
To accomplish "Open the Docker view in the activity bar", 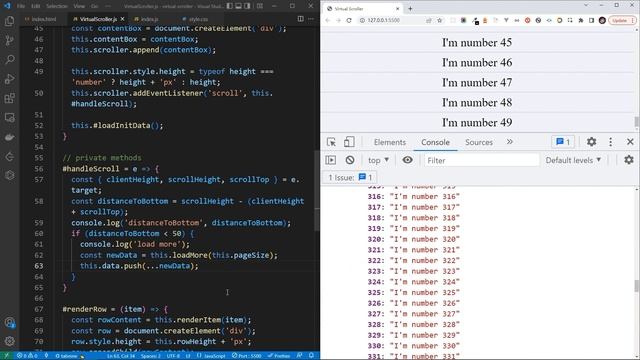I will pyautogui.click(x=9, y=137).
